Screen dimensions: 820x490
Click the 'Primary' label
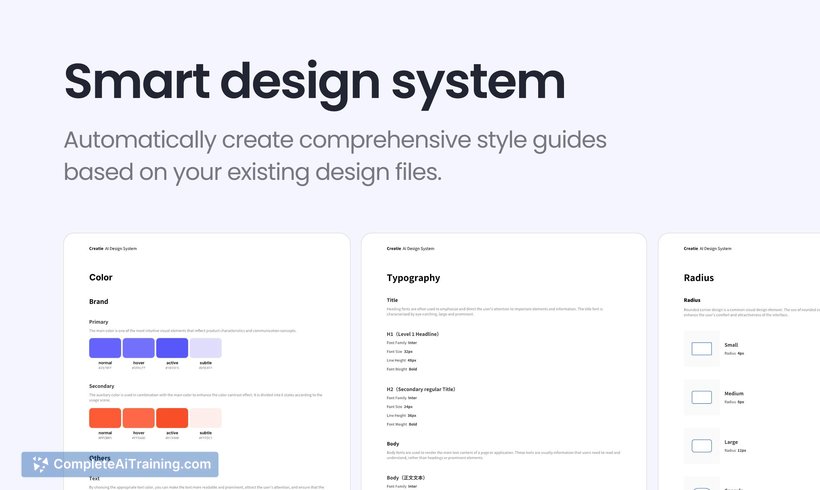click(99, 322)
